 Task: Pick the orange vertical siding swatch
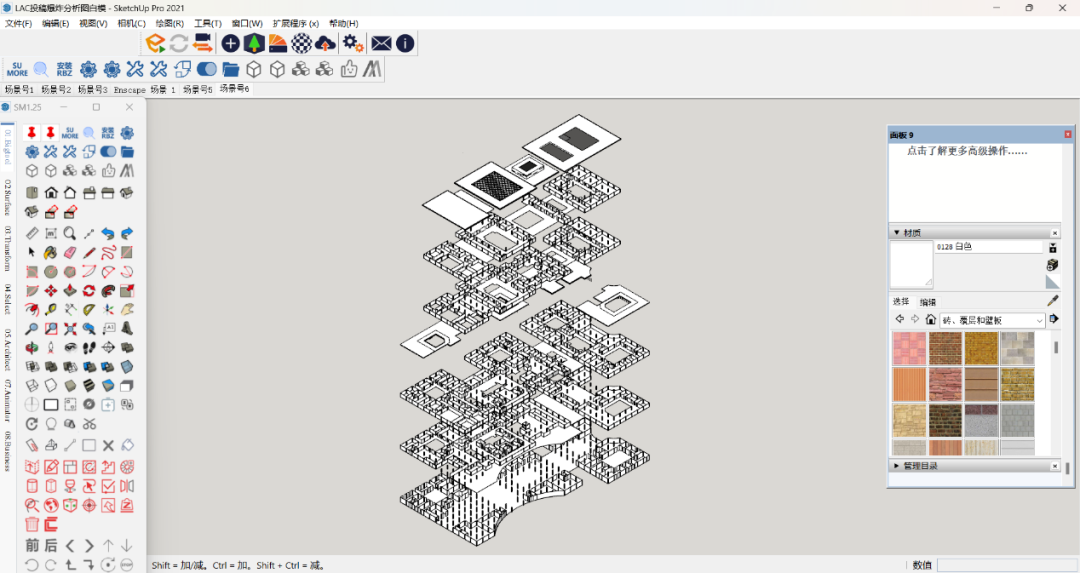(x=909, y=384)
